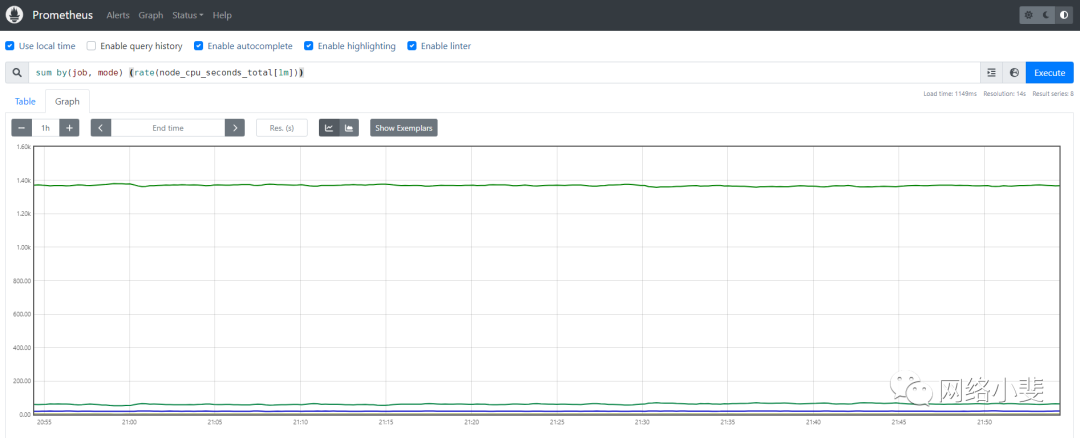Disable the Enable linter checkbox
1080x438 pixels.
pyautogui.click(x=412, y=46)
